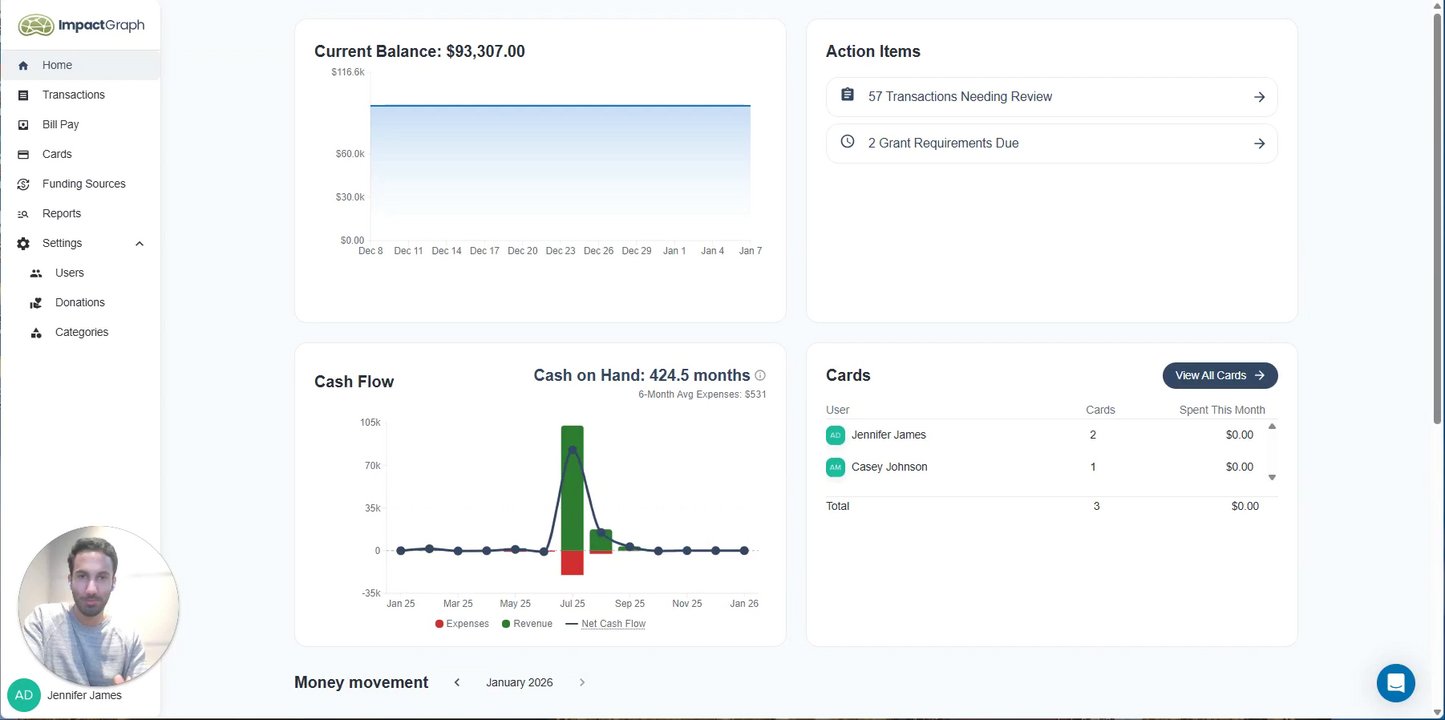Click the Funding Sources sidebar icon
This screenshot has width=1445, height=720.
pyautogui.click(x=23, y=184)
